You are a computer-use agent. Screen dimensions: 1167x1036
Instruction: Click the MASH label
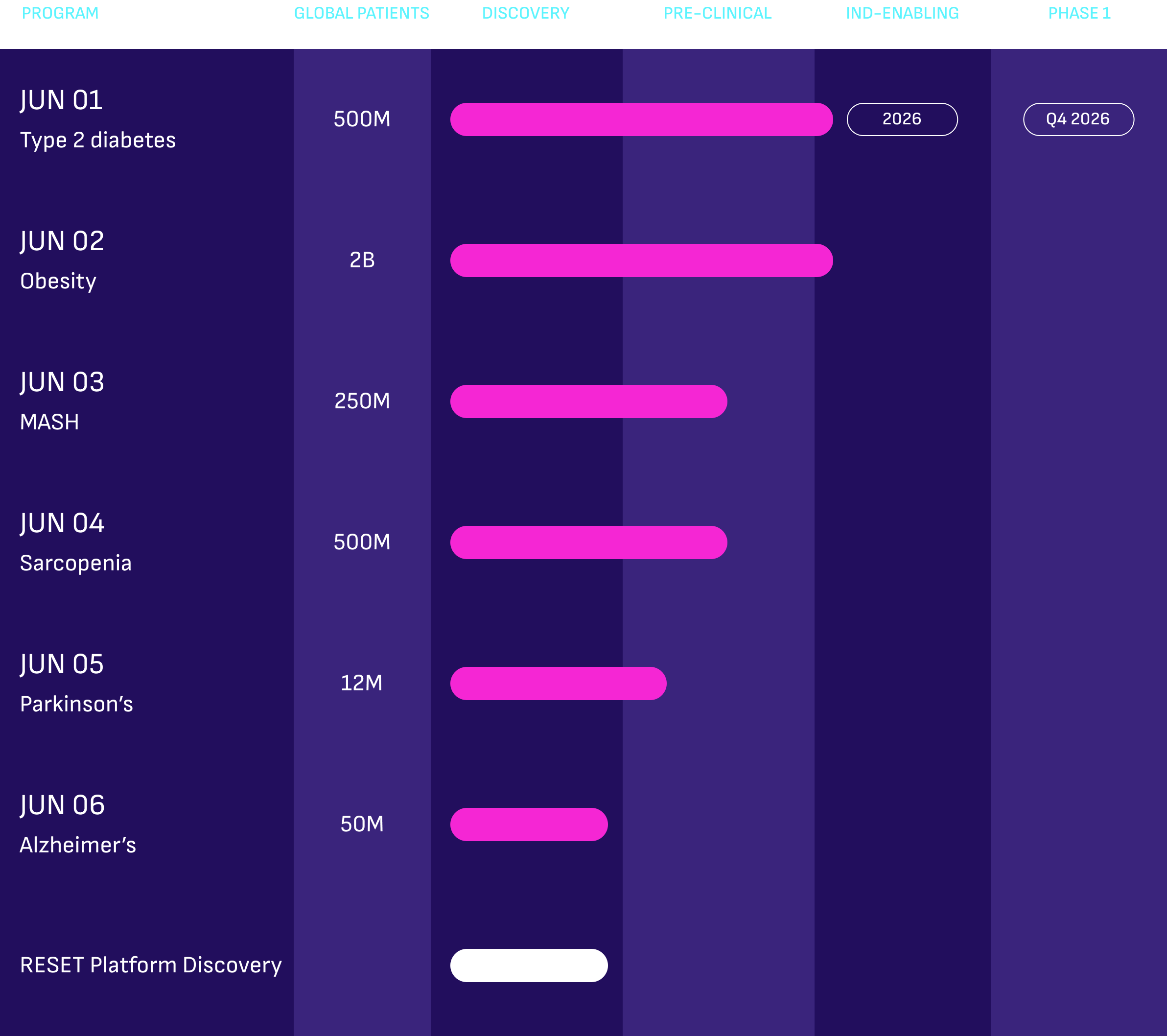coord(49,423)
